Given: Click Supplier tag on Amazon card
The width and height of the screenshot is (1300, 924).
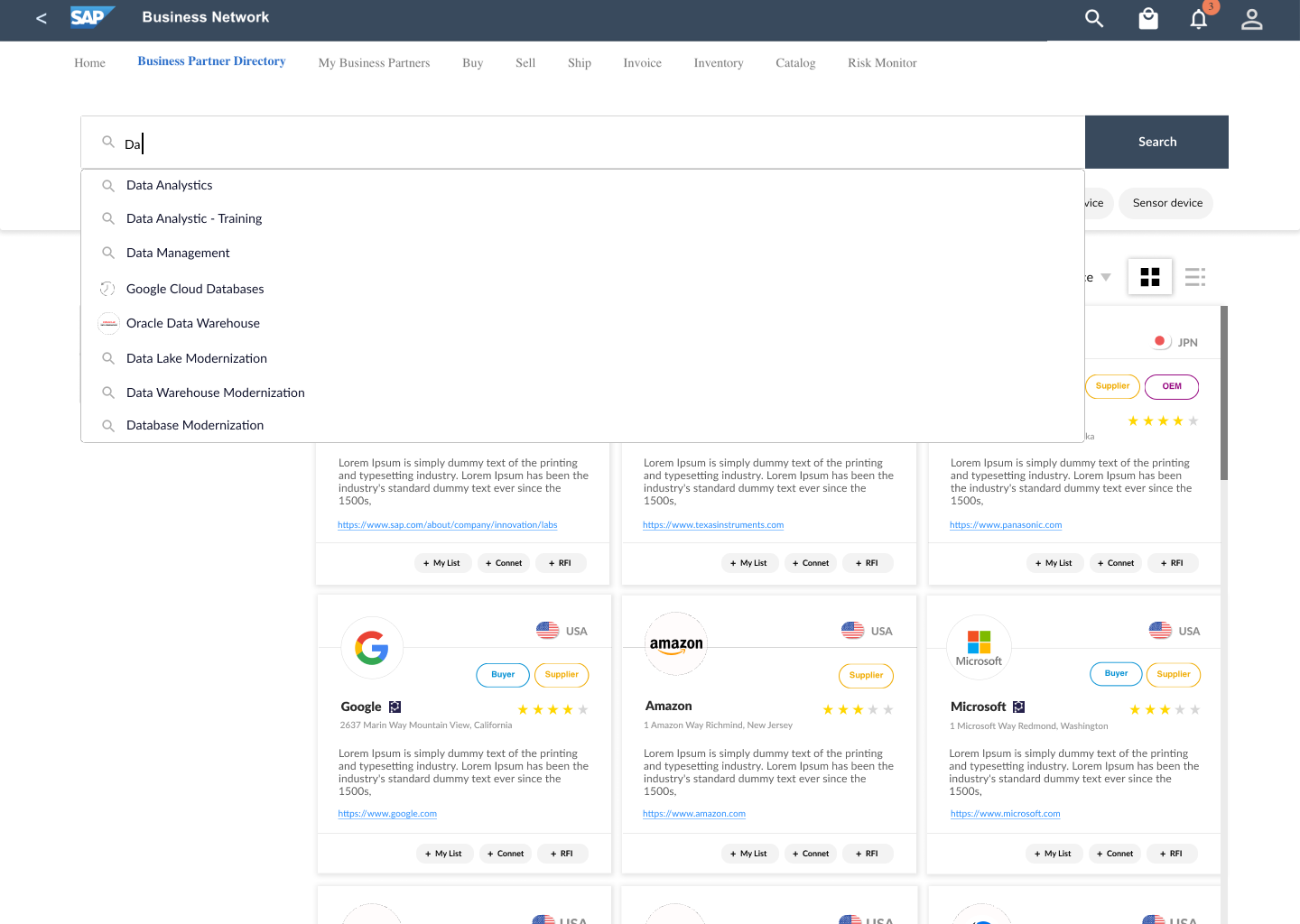Looking at the screenshot, I should coord(866,675).
